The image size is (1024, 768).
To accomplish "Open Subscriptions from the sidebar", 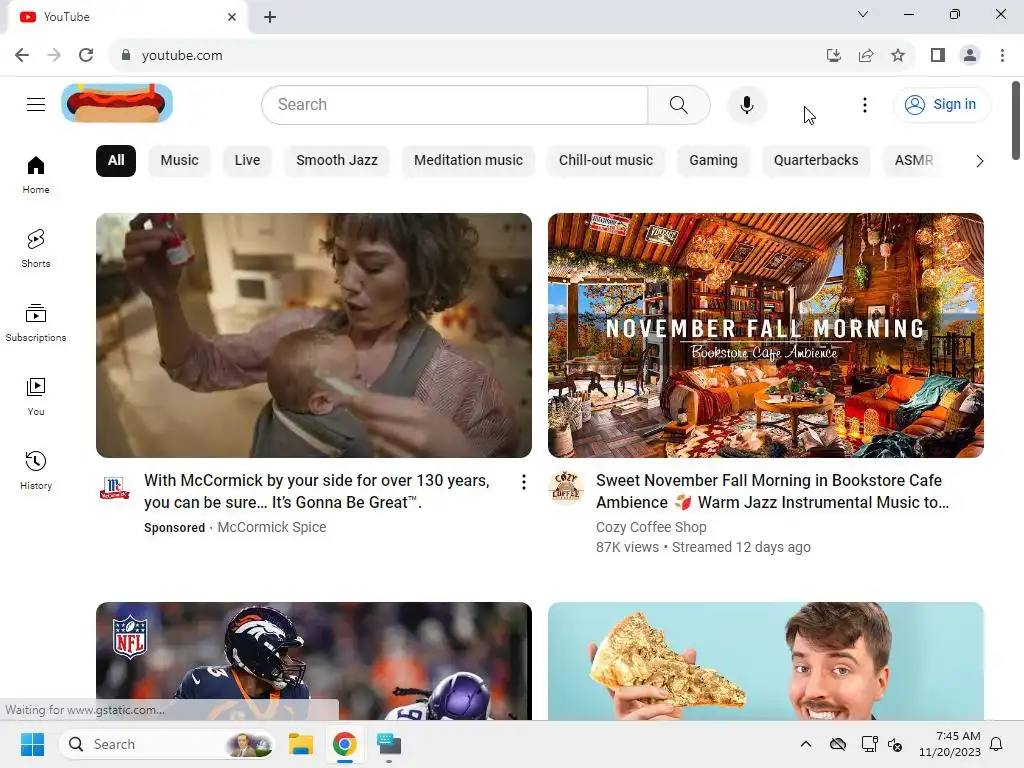I will (36, 323).
